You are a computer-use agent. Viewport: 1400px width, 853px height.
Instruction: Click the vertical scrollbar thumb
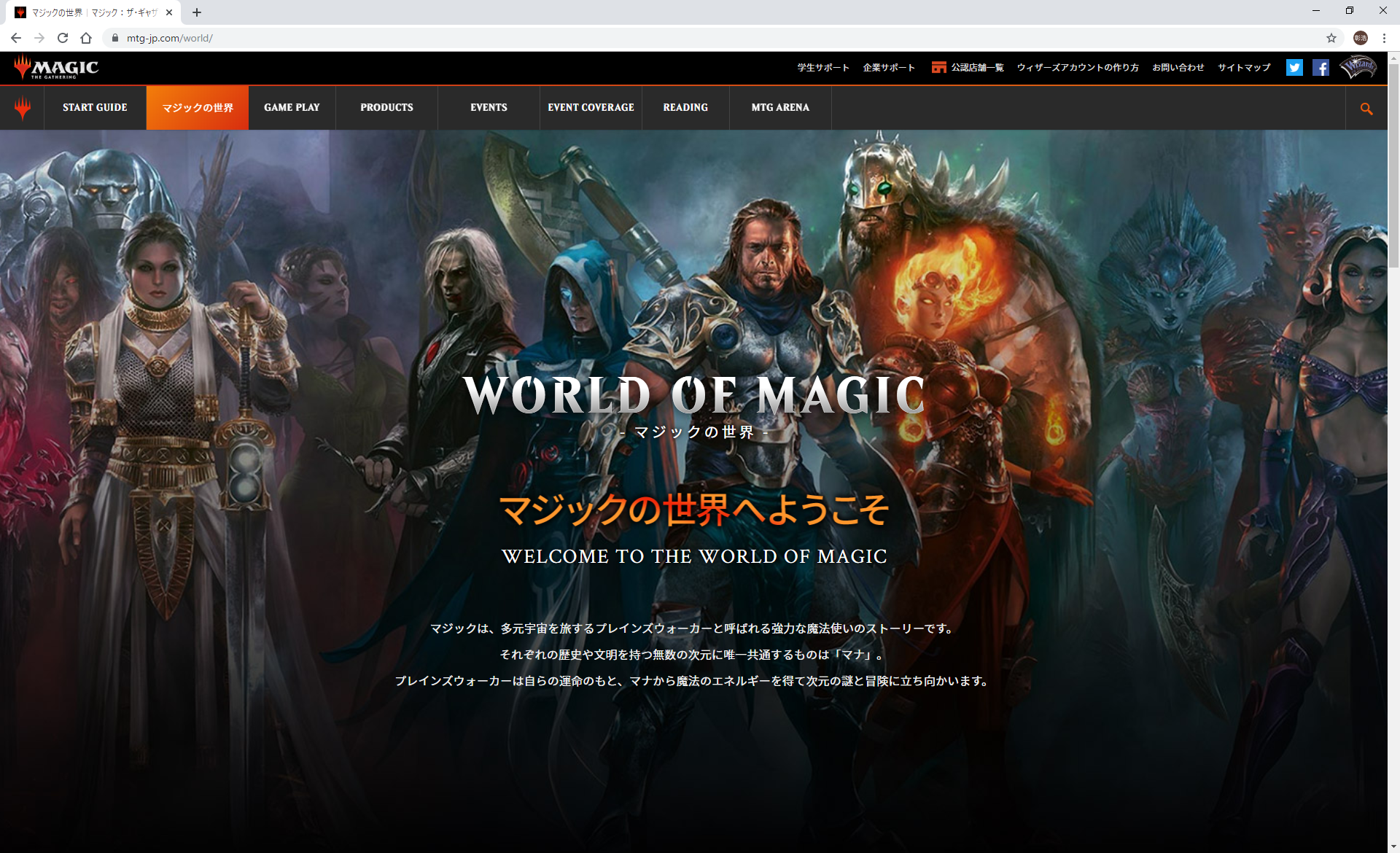click(x=1393, y=165)
